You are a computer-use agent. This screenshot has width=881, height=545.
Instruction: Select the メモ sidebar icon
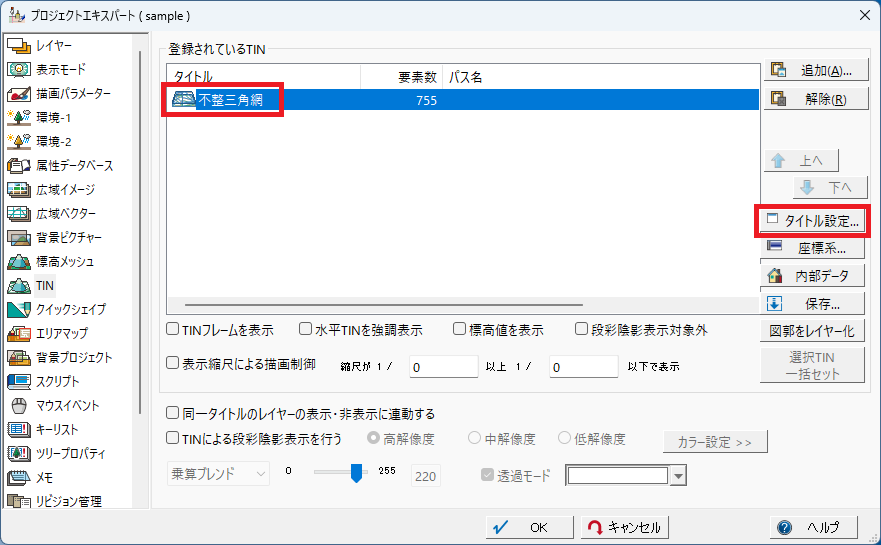(19, 478)
